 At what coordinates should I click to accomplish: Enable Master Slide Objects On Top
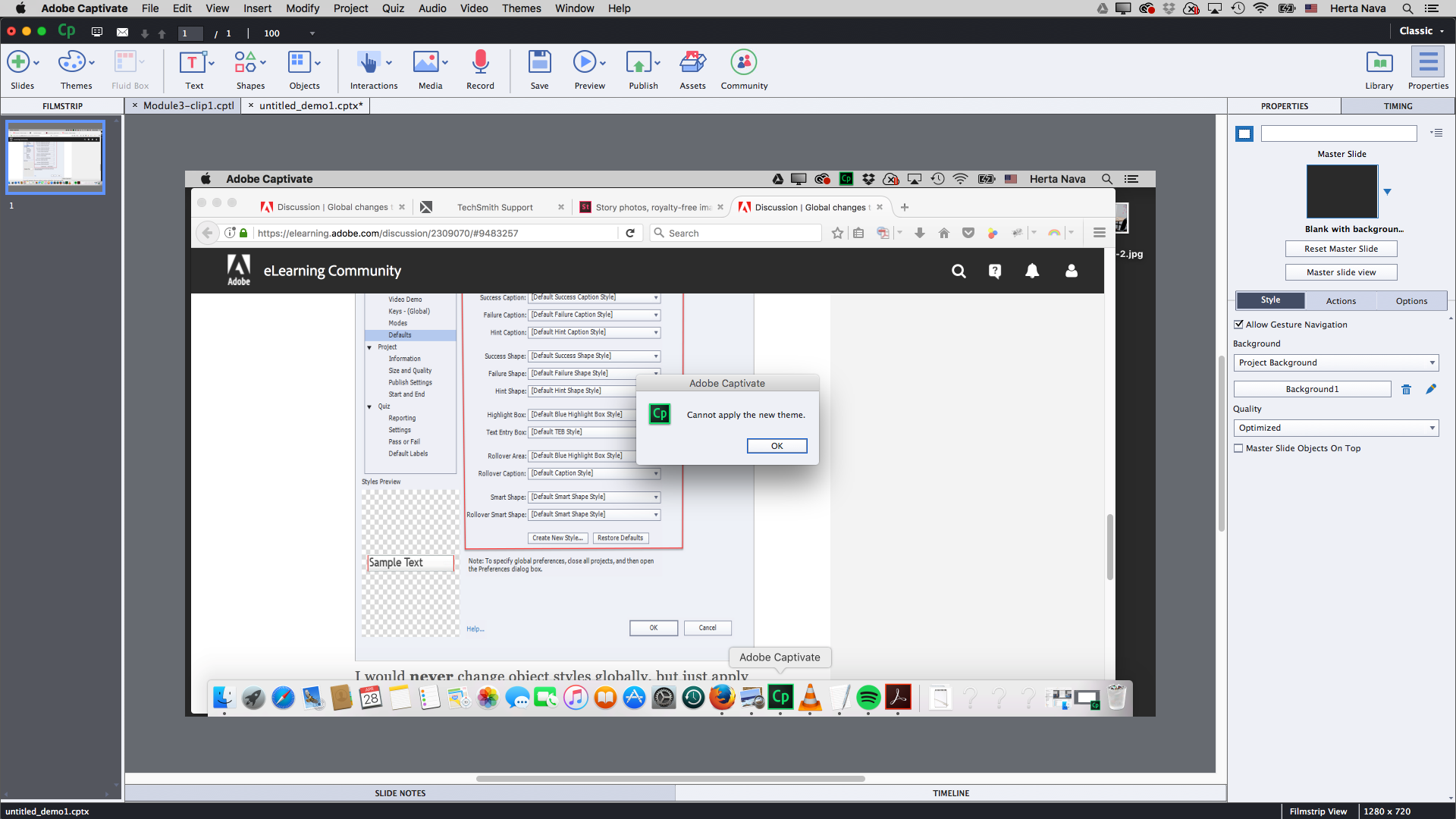pos(1238,448)
